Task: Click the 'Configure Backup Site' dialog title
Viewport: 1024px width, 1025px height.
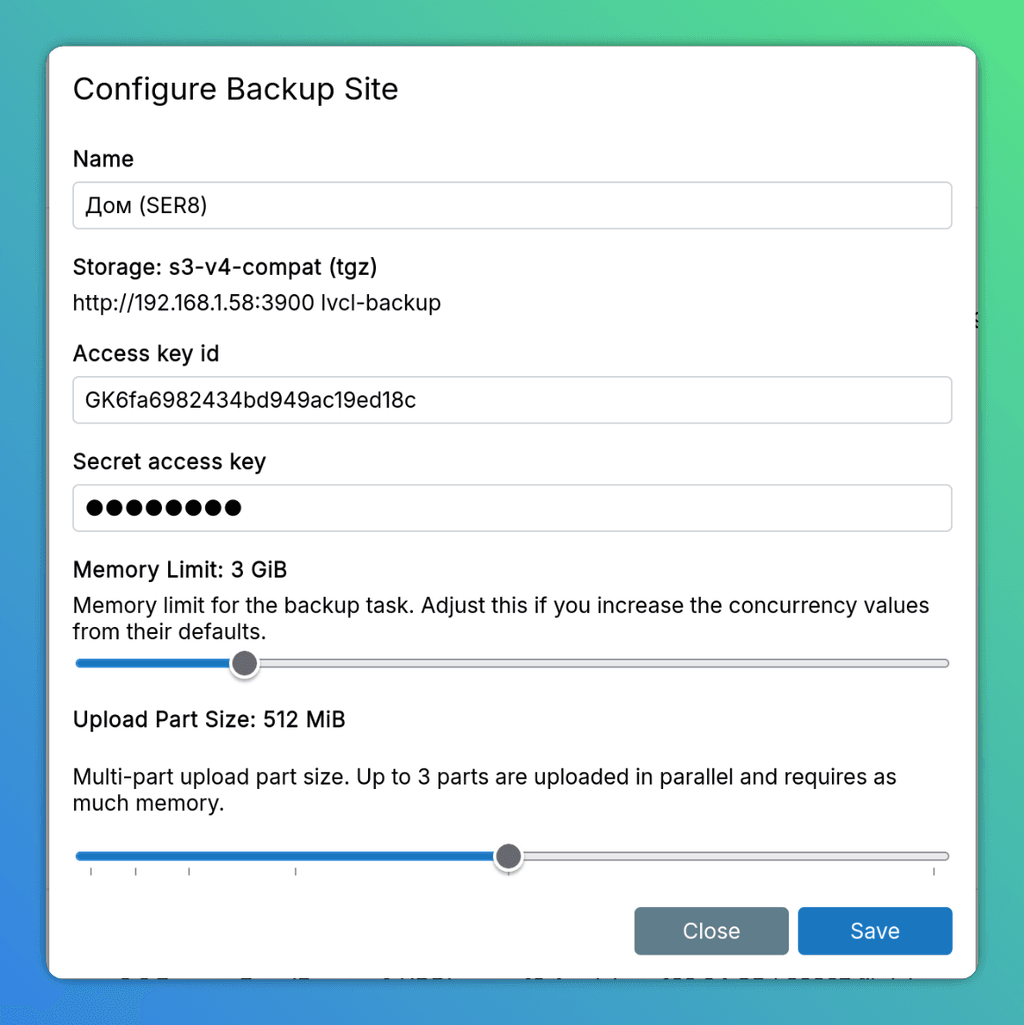Action: [235, 89]
